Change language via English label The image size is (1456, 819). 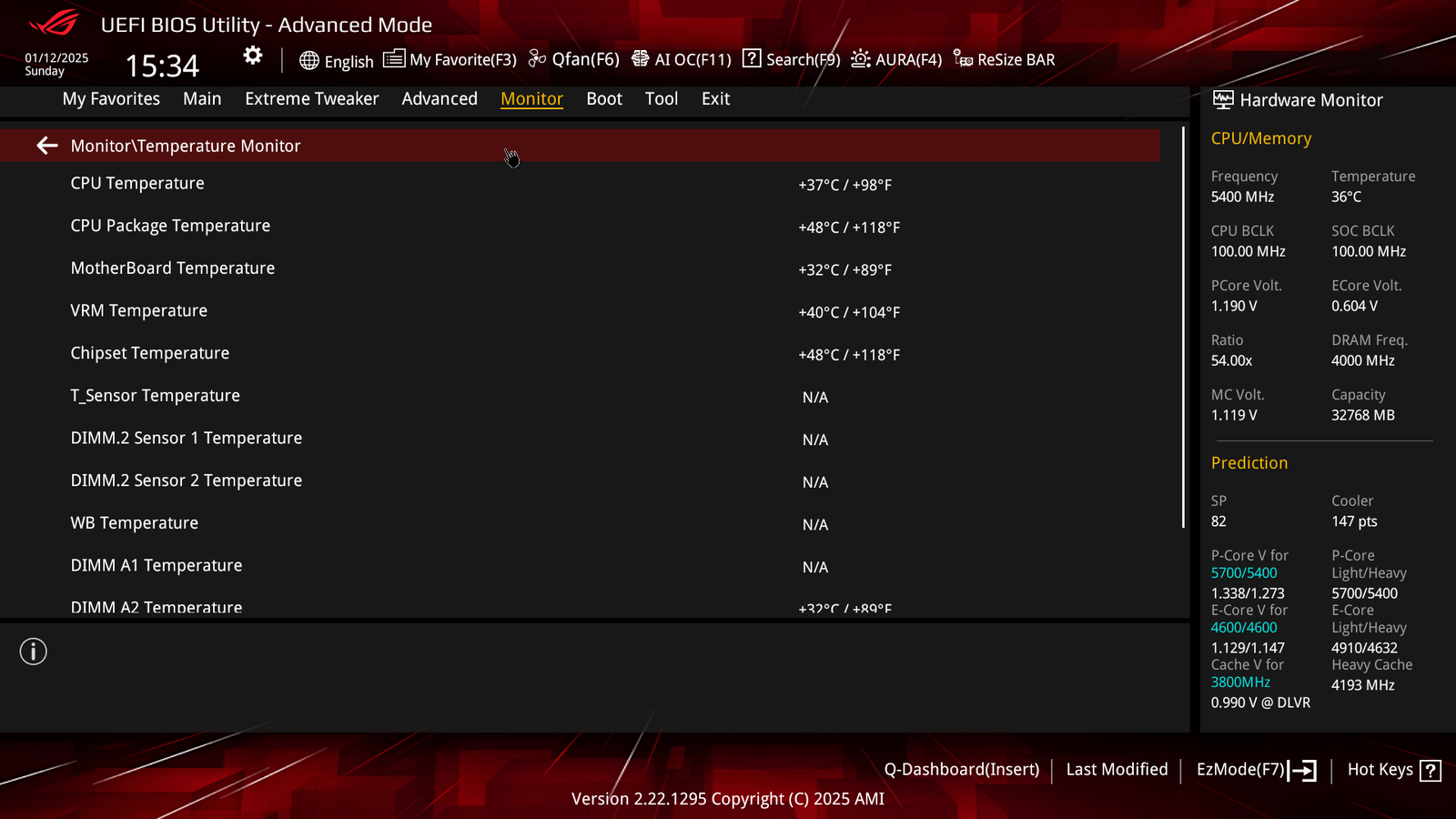(x=349, y=62)
